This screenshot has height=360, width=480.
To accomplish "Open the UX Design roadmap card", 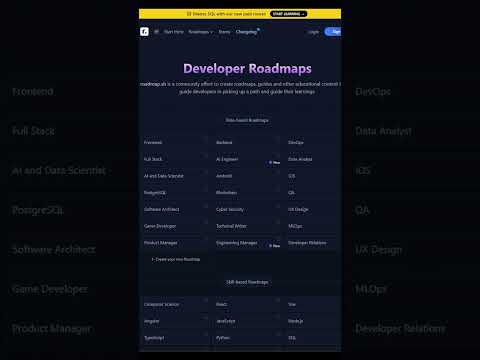I will tap(313, 209).
